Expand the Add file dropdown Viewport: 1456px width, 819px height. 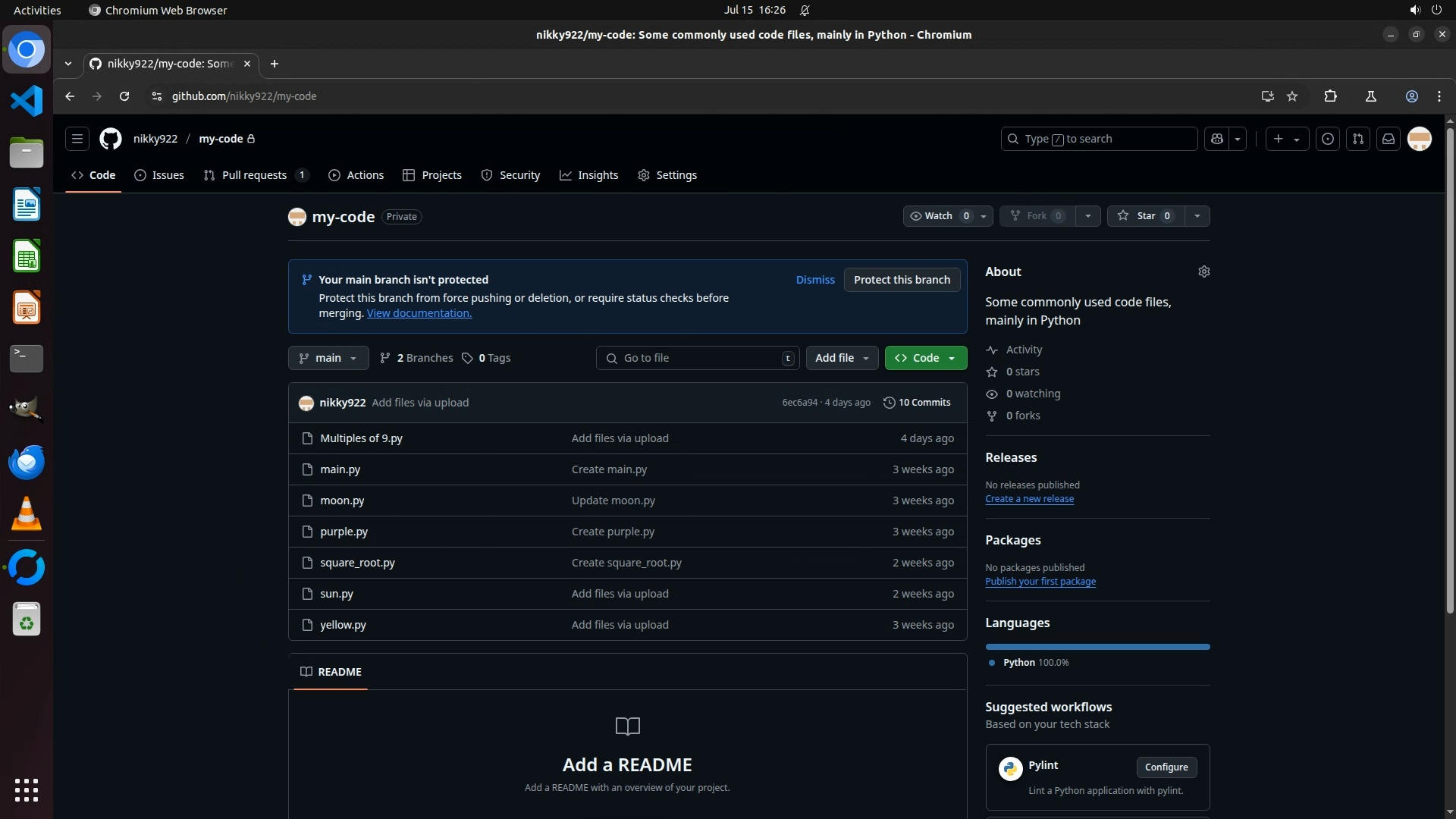tap(842, 358)
